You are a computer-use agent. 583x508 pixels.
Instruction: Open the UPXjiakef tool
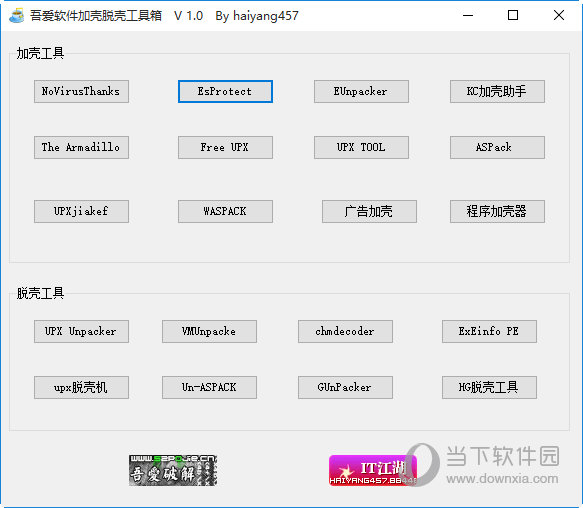pos(81,212)
